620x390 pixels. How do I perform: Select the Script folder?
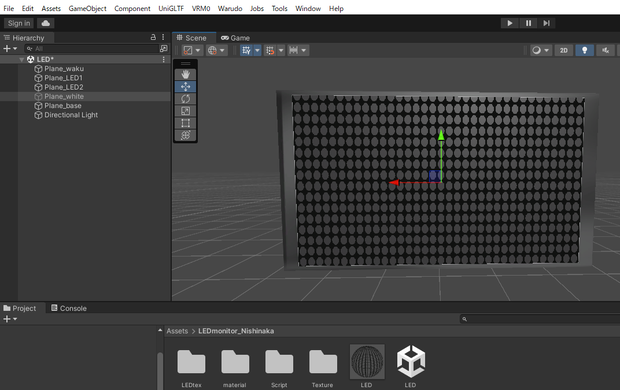click(279, 368)
